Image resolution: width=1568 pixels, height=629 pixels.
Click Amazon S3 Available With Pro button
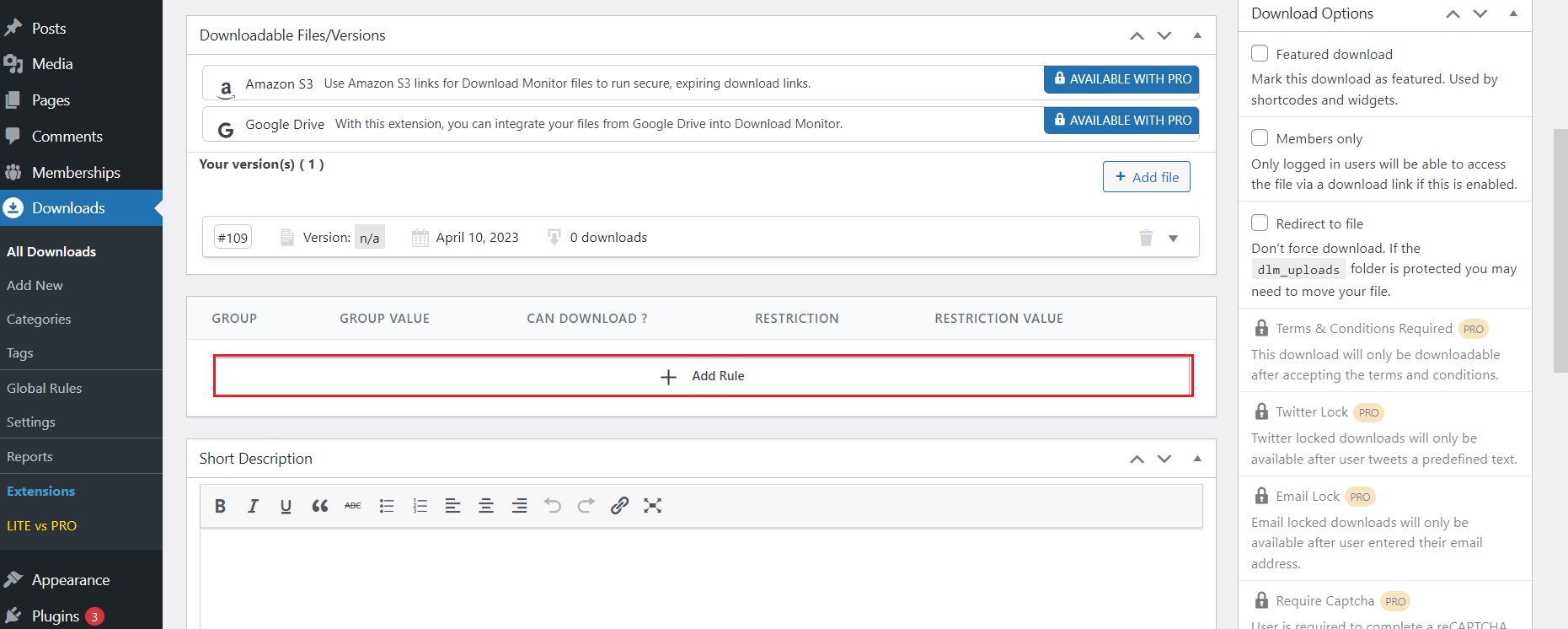click(1121, 79)
